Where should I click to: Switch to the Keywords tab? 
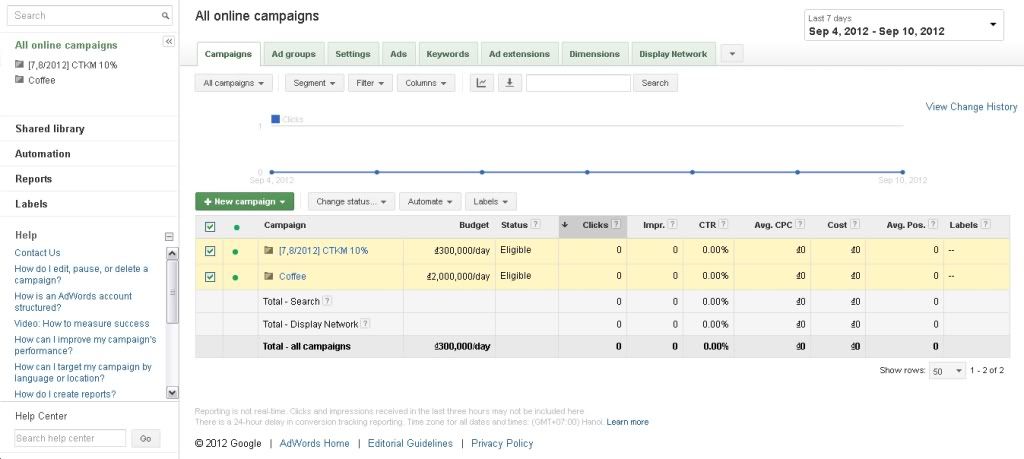pos(447,54)
